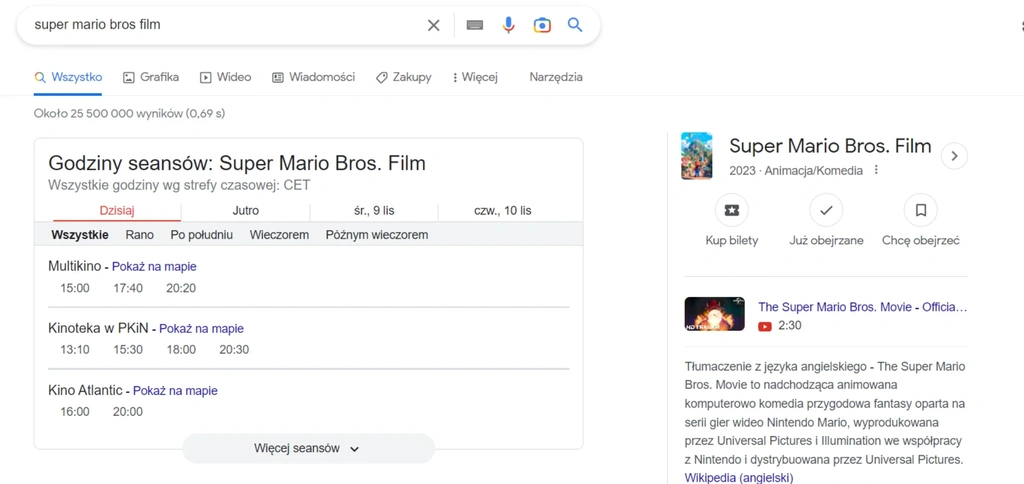Open the Kup bilety ticket icon
This screenshot has width=1024, height=484.
pos(731,210)
